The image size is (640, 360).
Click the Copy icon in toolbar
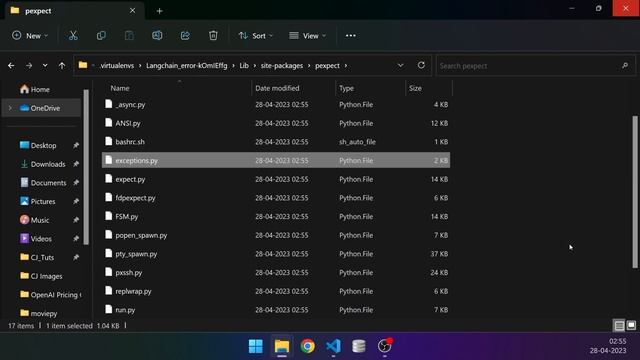click(x=101, y=36)
